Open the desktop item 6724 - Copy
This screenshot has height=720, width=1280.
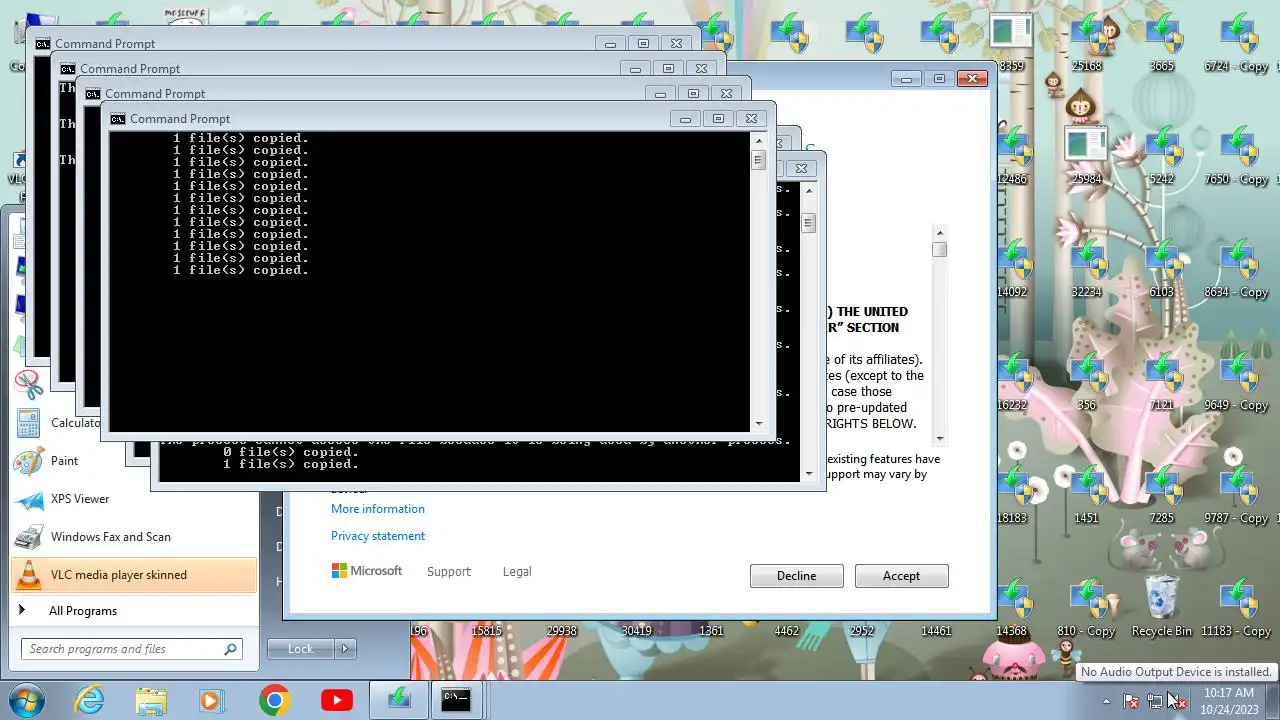[1237, 42]
